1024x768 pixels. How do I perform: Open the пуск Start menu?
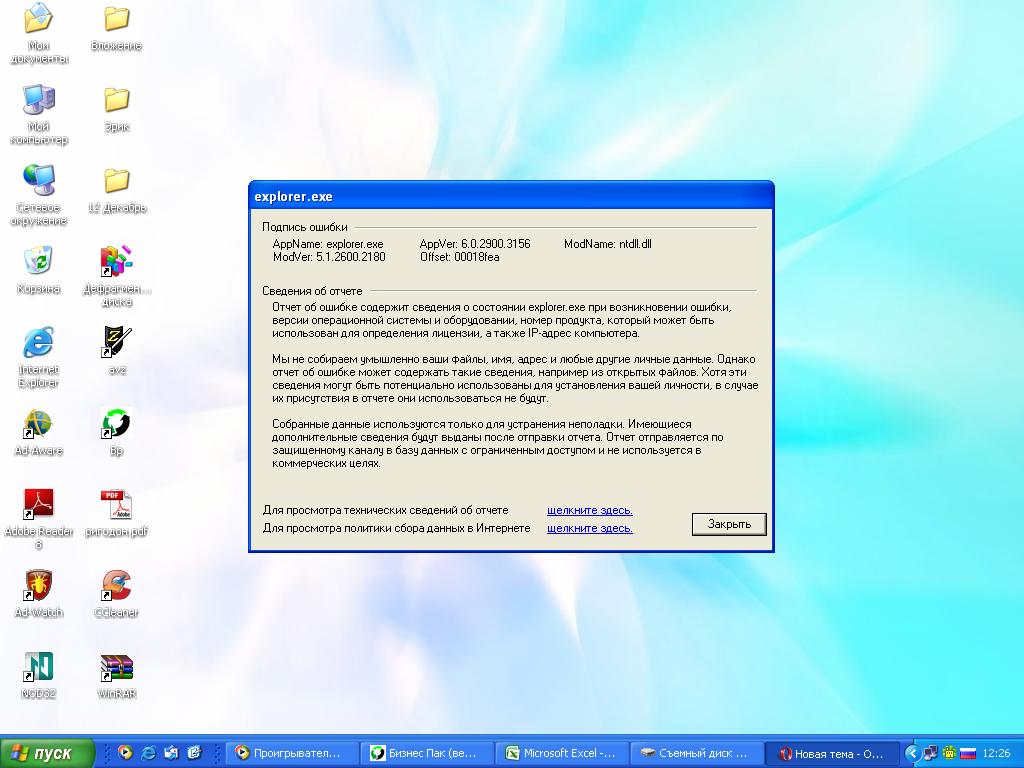click(x=47, y=753)
